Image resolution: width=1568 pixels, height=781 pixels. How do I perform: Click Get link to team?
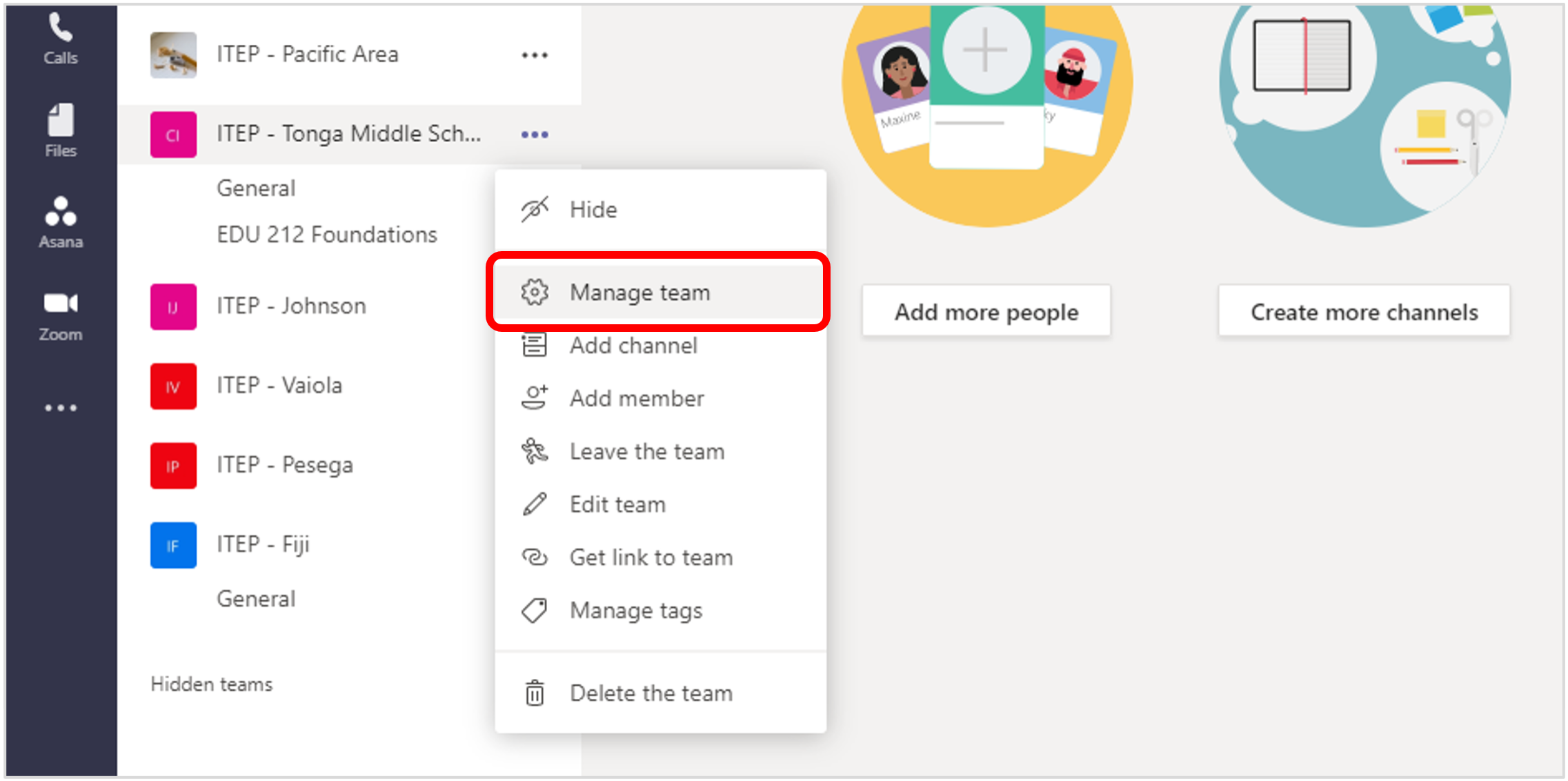pyautogui.click(x=651, y=557)
